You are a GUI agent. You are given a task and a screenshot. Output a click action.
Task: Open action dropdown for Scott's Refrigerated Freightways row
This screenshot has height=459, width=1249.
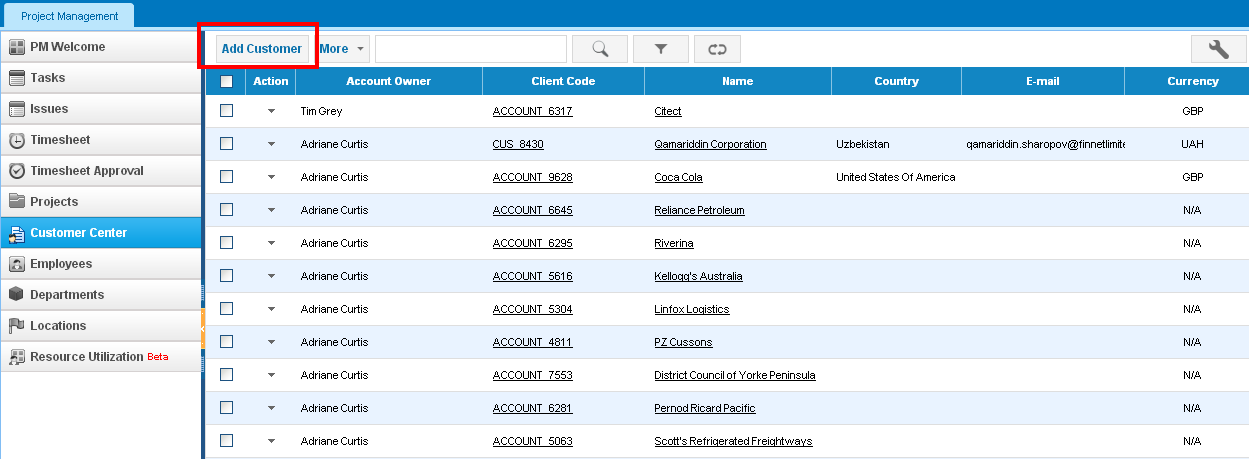coord(271,442)
